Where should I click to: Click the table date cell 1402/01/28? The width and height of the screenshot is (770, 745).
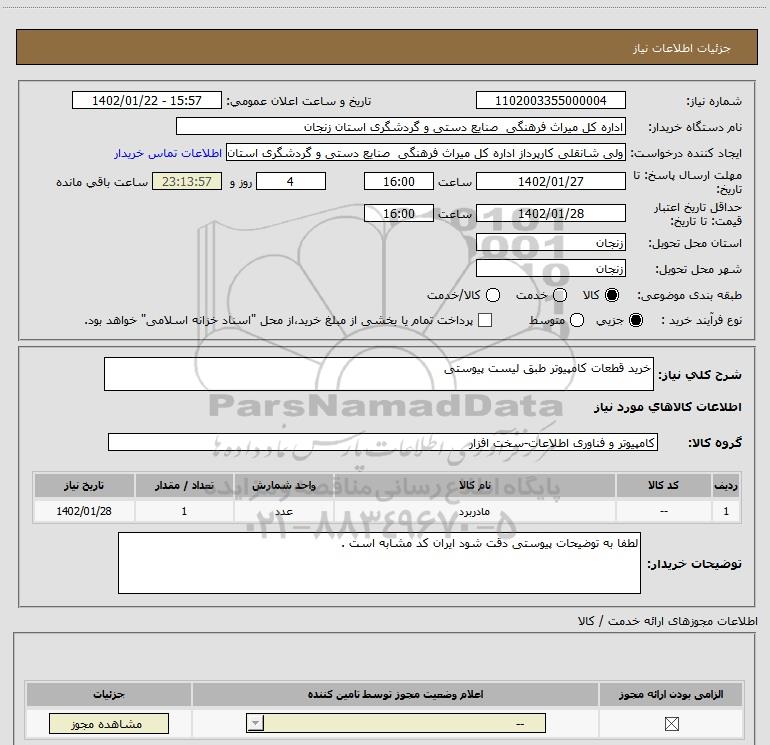(x=84, y=511)
